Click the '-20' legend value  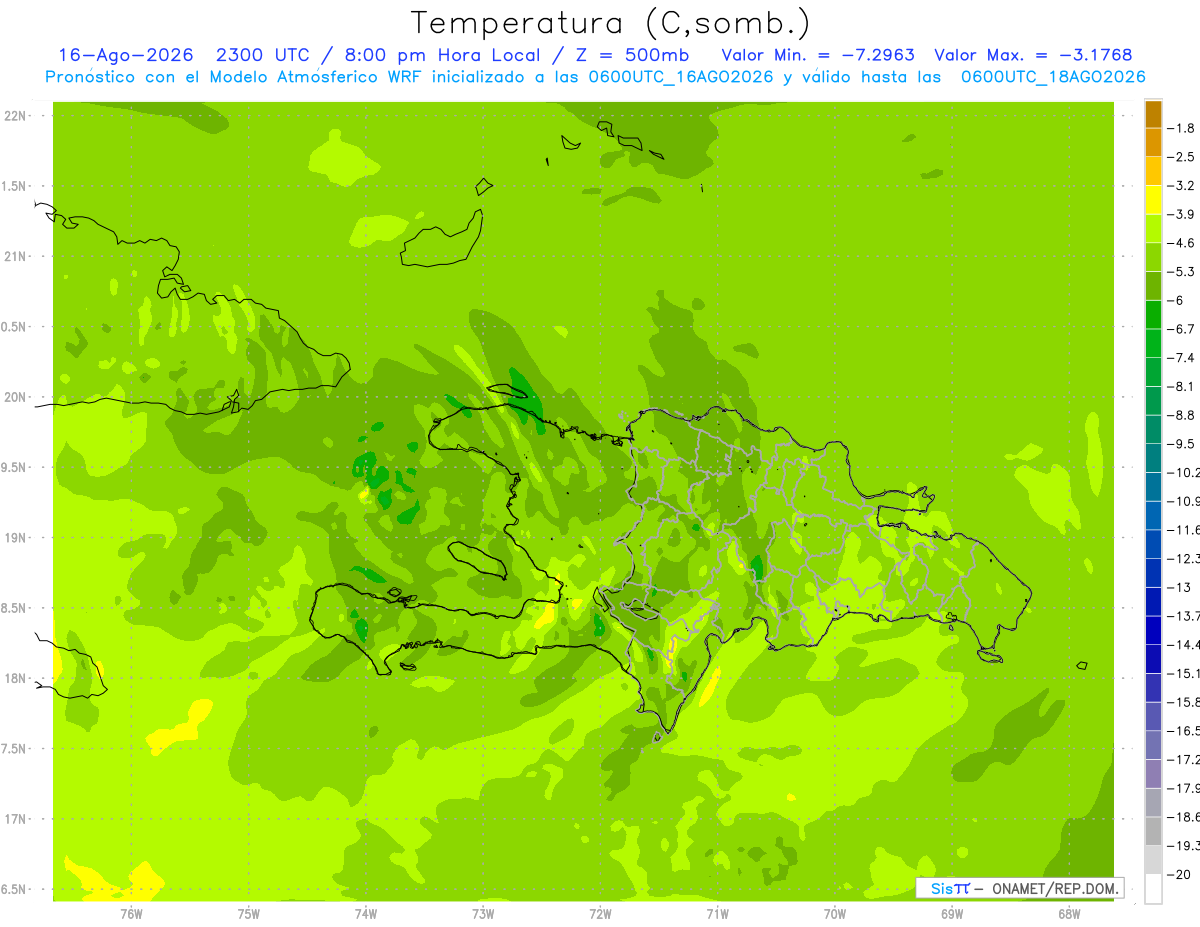pos(1178,874)
